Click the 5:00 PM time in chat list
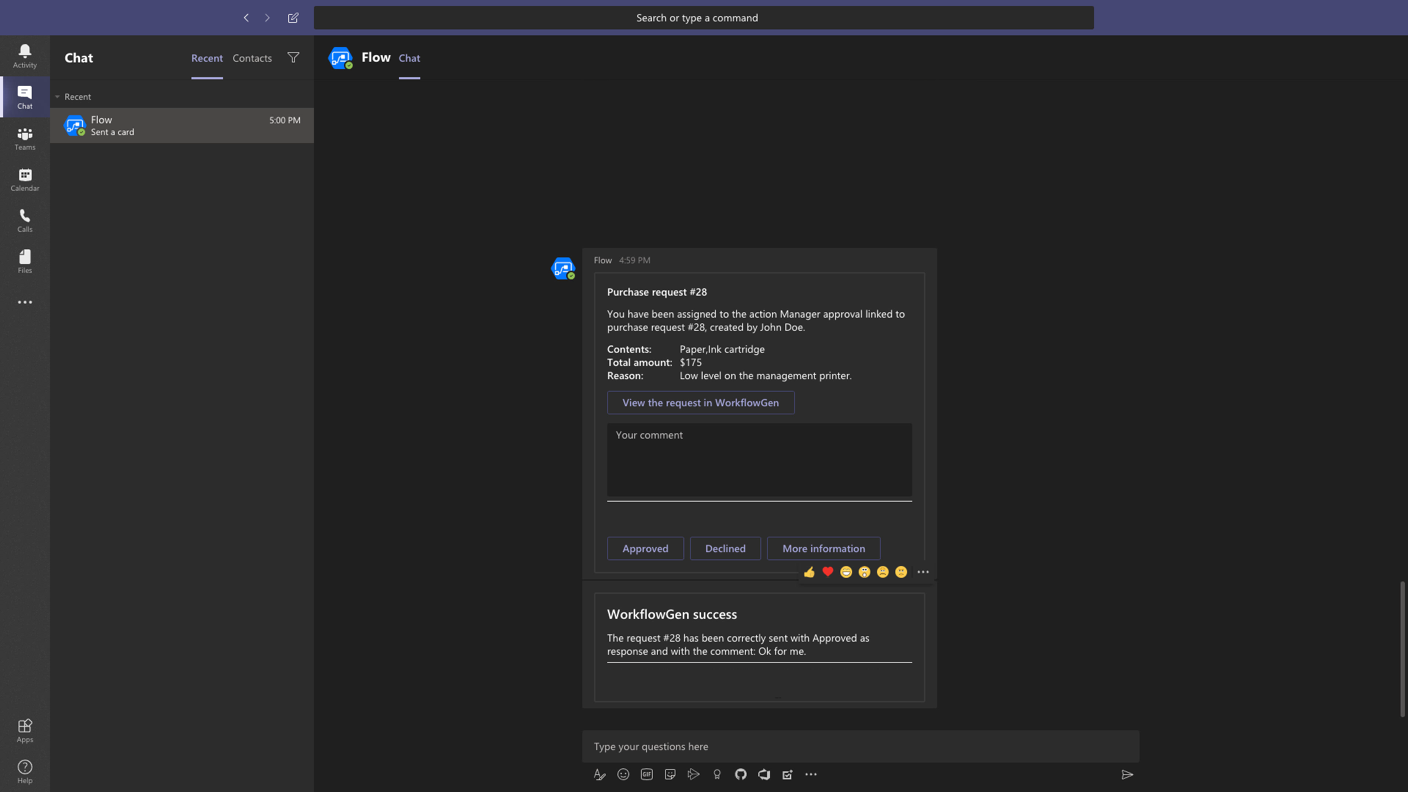This screenshot has height=792, width=1408. tap(285, 120)
